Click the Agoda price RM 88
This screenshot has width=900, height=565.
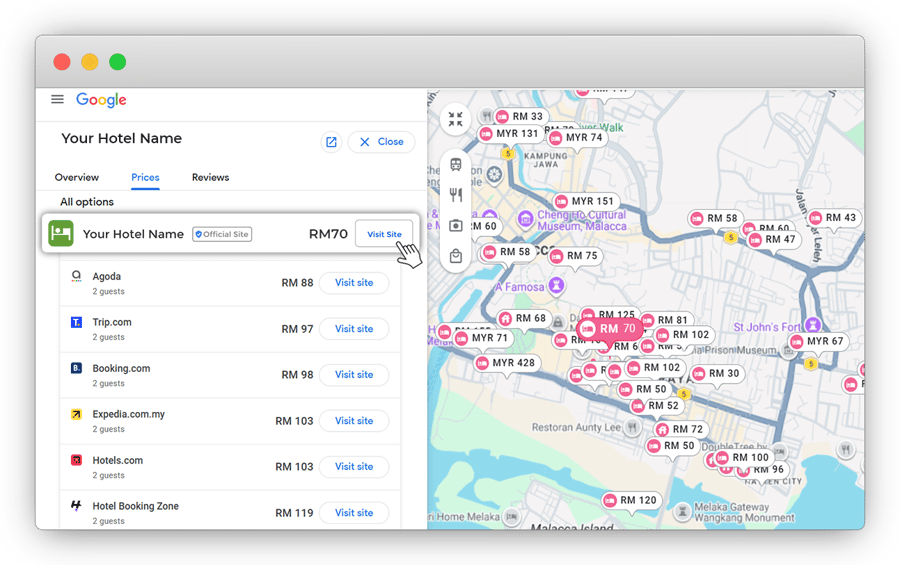pyautogui.click(x=297, y=282)
